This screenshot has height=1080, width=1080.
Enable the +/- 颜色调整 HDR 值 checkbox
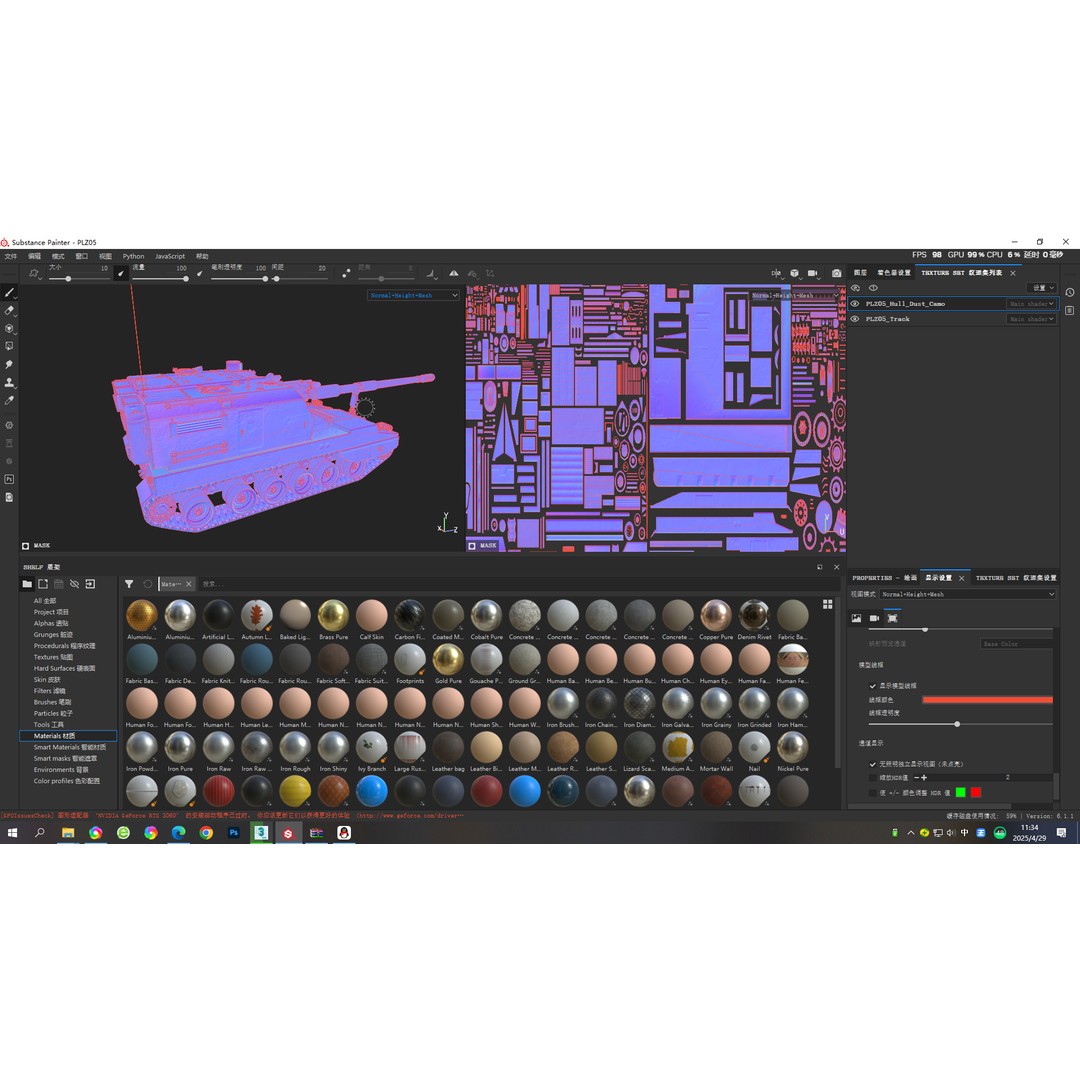pos(873,793)
